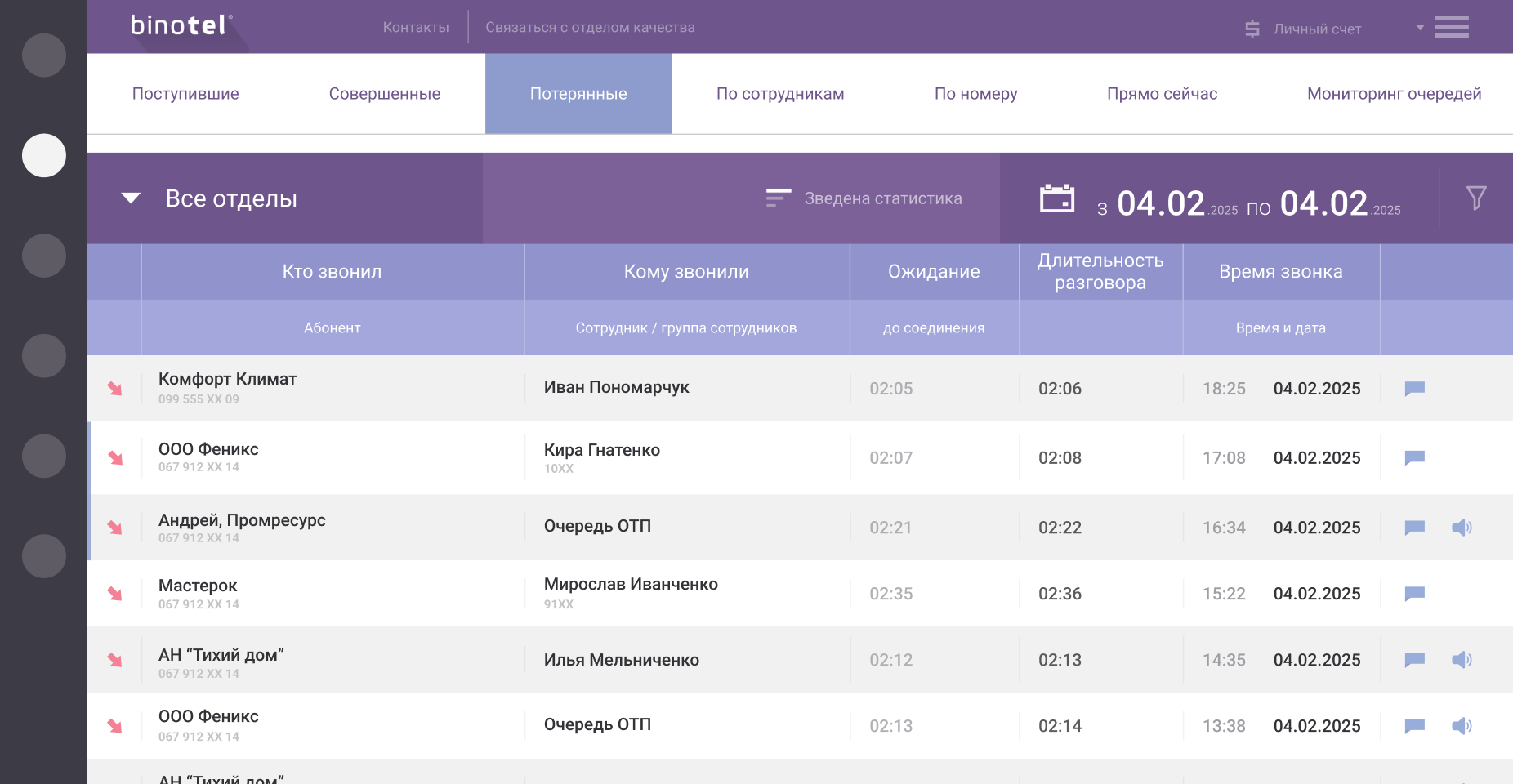Screen dimensions: 1513x784
Task: Click lost-call arrow for Илья Мельниченко row
Action: 115,660
